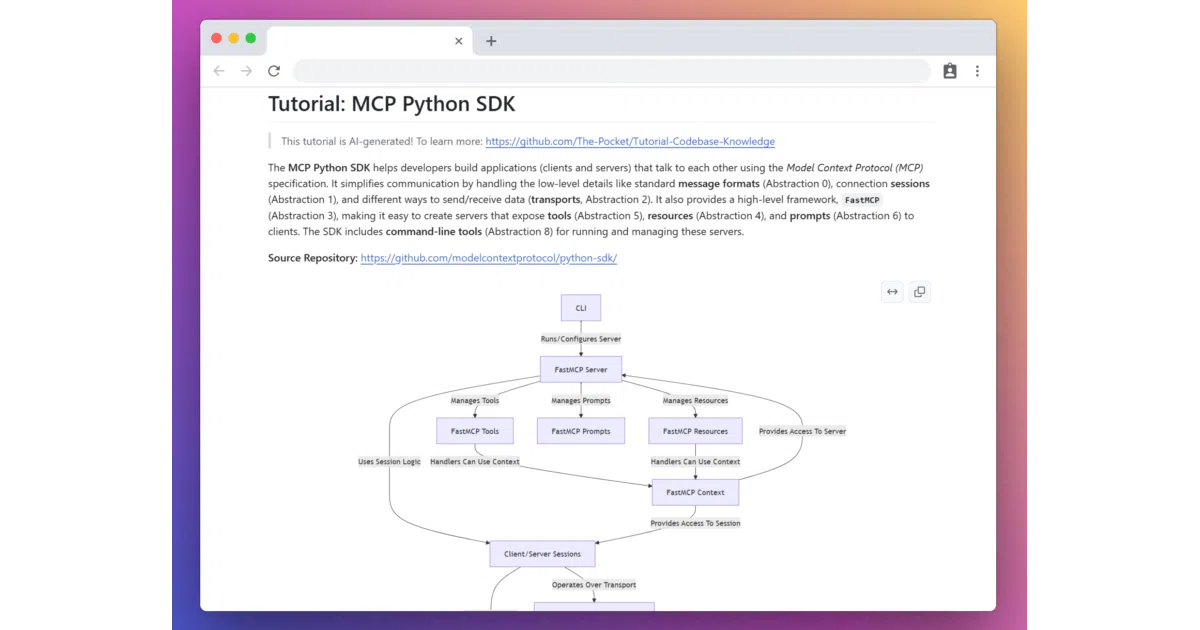The width and height of the screenshot is (1200, 630).
Task: Expand diagram with horizontal arrows icon
Action: point(892,292)
